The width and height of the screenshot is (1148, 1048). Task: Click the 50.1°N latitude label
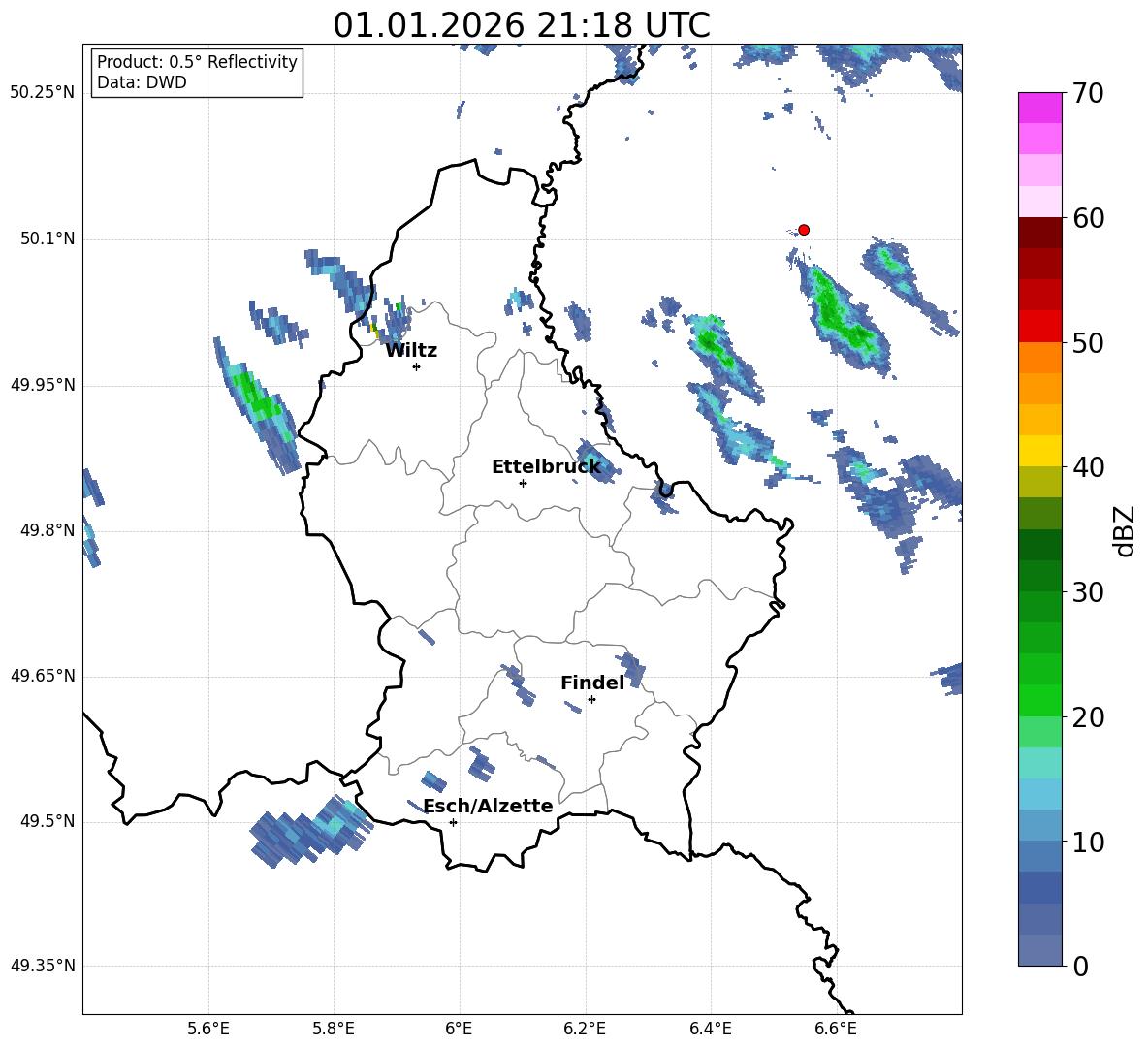48,239
